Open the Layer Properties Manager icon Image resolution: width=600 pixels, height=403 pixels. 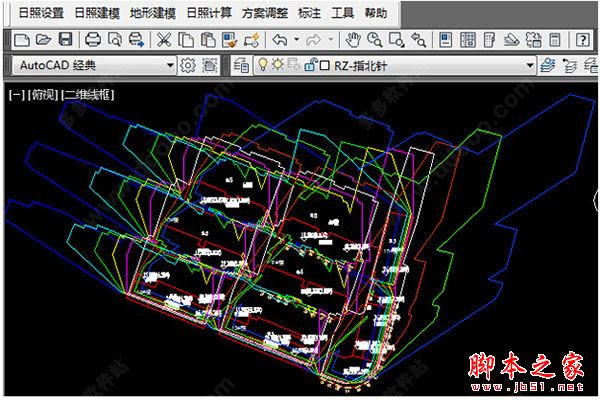241,66
